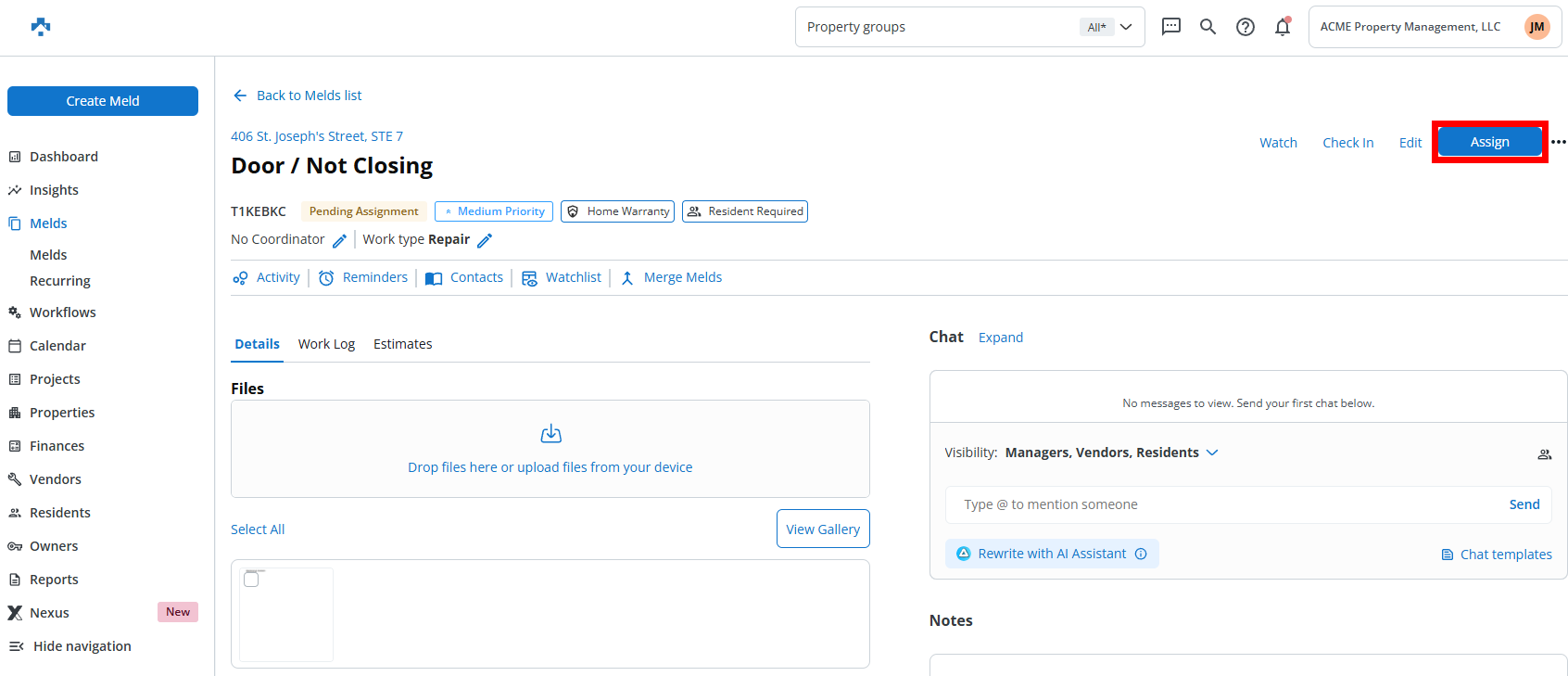The width and height of the screenshot is (1568, 676).
Task: Edit coordinator using pencil icon
Action: 340,241
